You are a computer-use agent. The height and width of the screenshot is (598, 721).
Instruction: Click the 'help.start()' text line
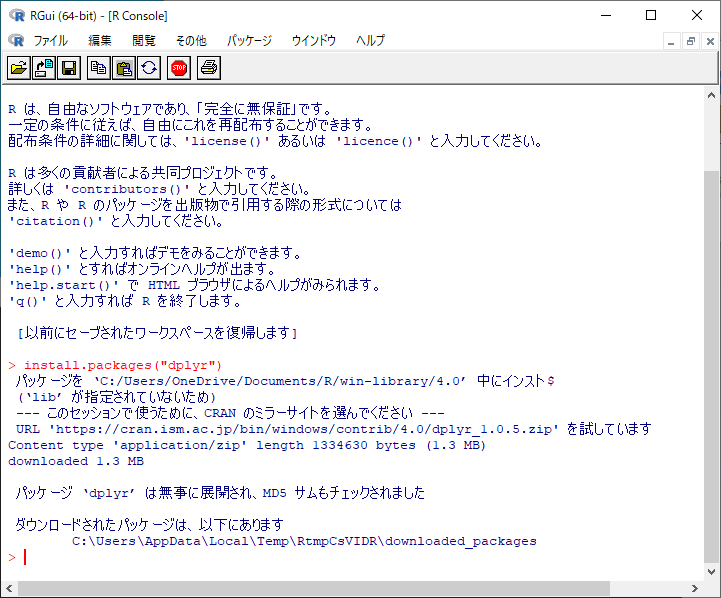(x=195, y=285)
